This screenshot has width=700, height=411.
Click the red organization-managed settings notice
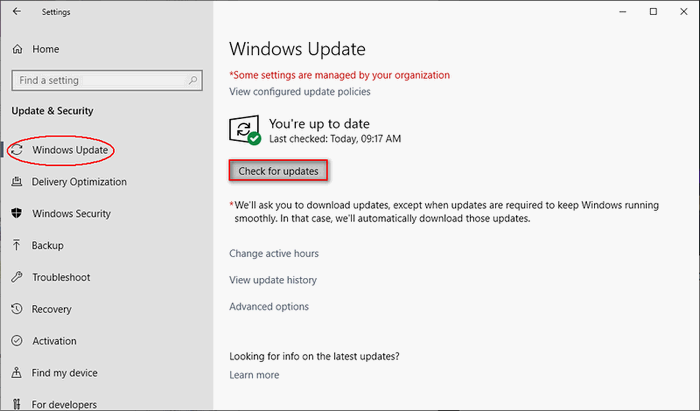[x=339, y=75]
